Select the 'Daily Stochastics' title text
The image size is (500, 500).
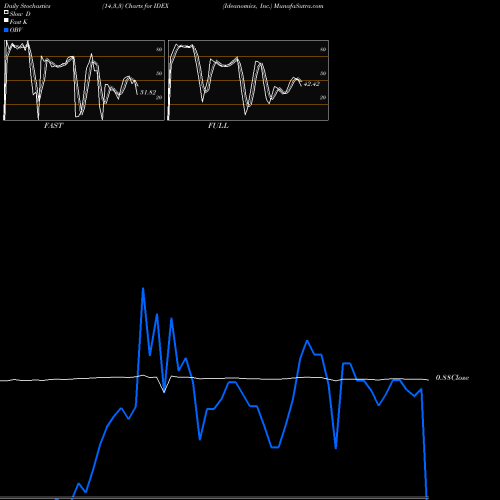(27, 6)
